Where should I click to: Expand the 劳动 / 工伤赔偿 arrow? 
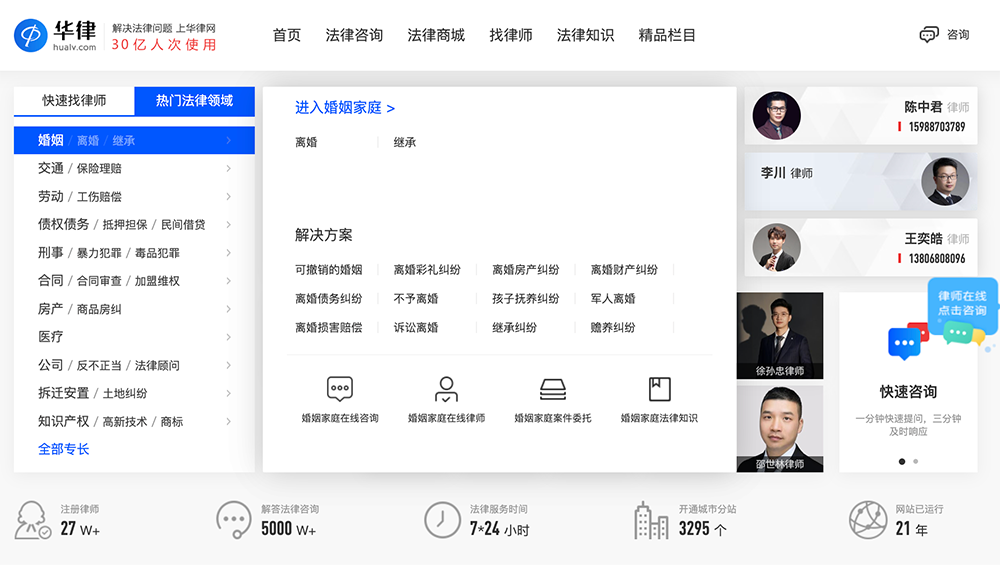click(x=228, y=197)
